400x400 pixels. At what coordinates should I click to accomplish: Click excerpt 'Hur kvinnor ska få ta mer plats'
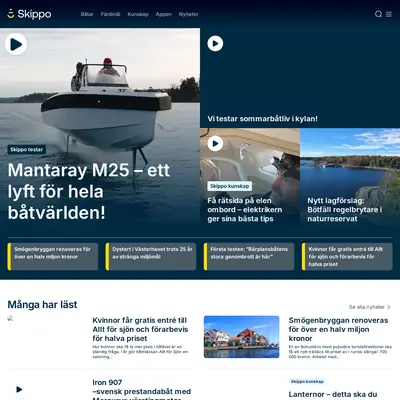[x=140, y=352]
